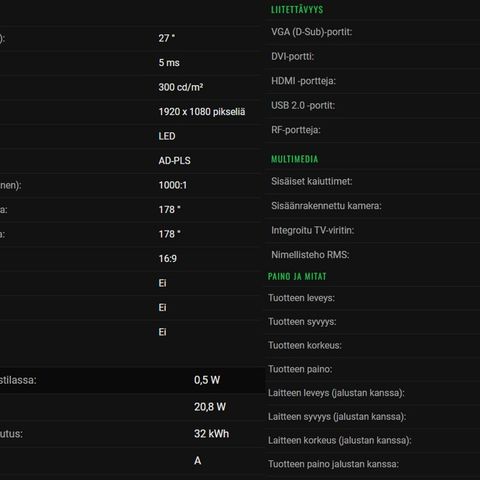This screenshot has height=480, width=480.
Task: Click the Tuotteen paino label
Action: (x=300, y=369)
